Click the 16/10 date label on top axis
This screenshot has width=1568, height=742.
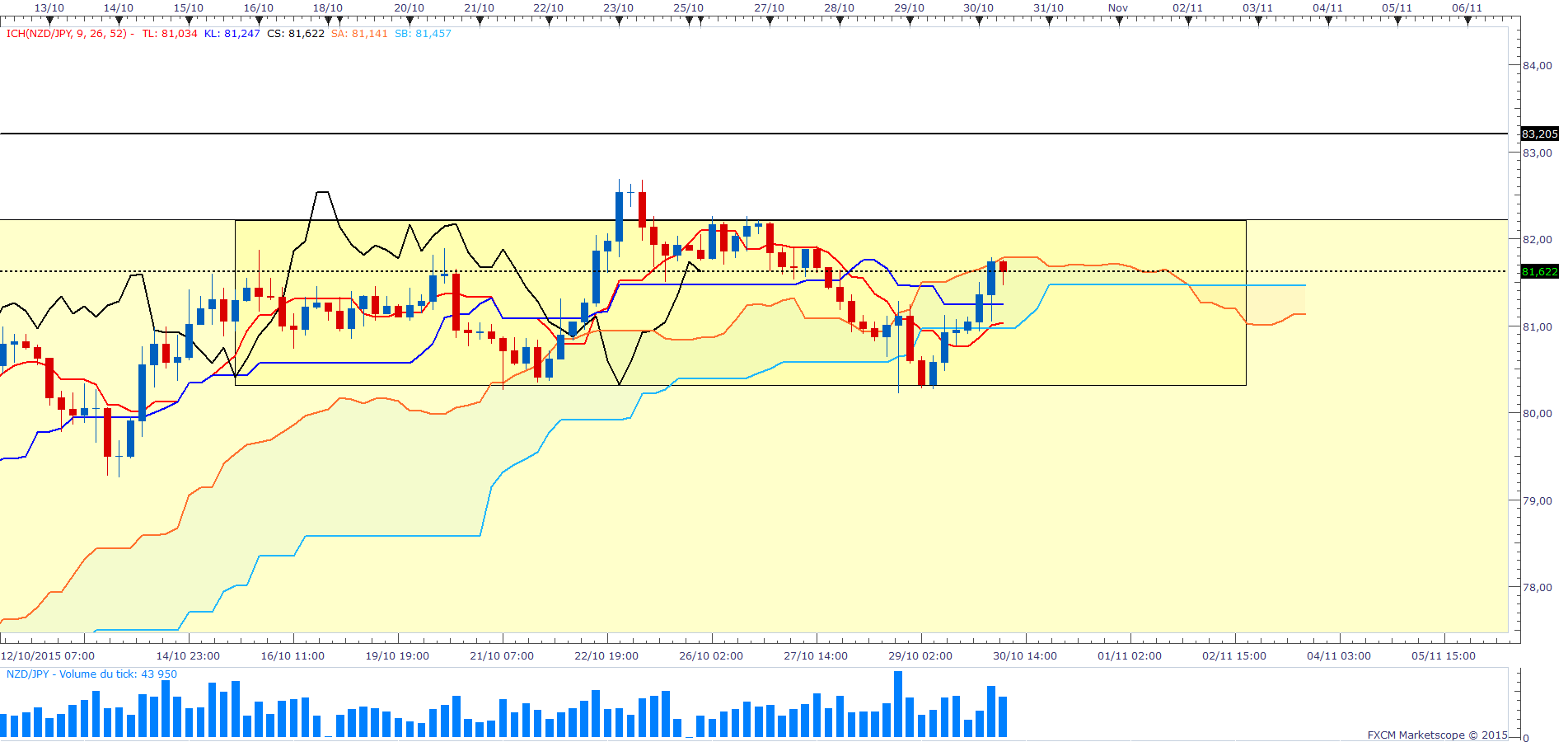click(x=259, y=7)
